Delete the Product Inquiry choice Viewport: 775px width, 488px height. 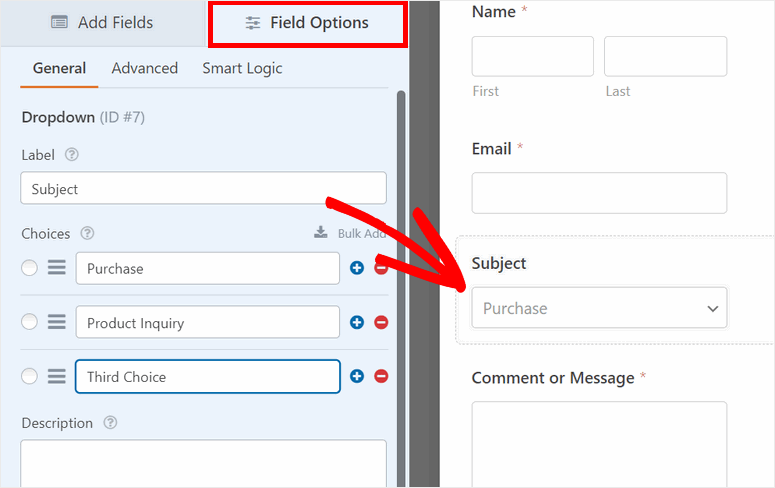click(381, 322)
